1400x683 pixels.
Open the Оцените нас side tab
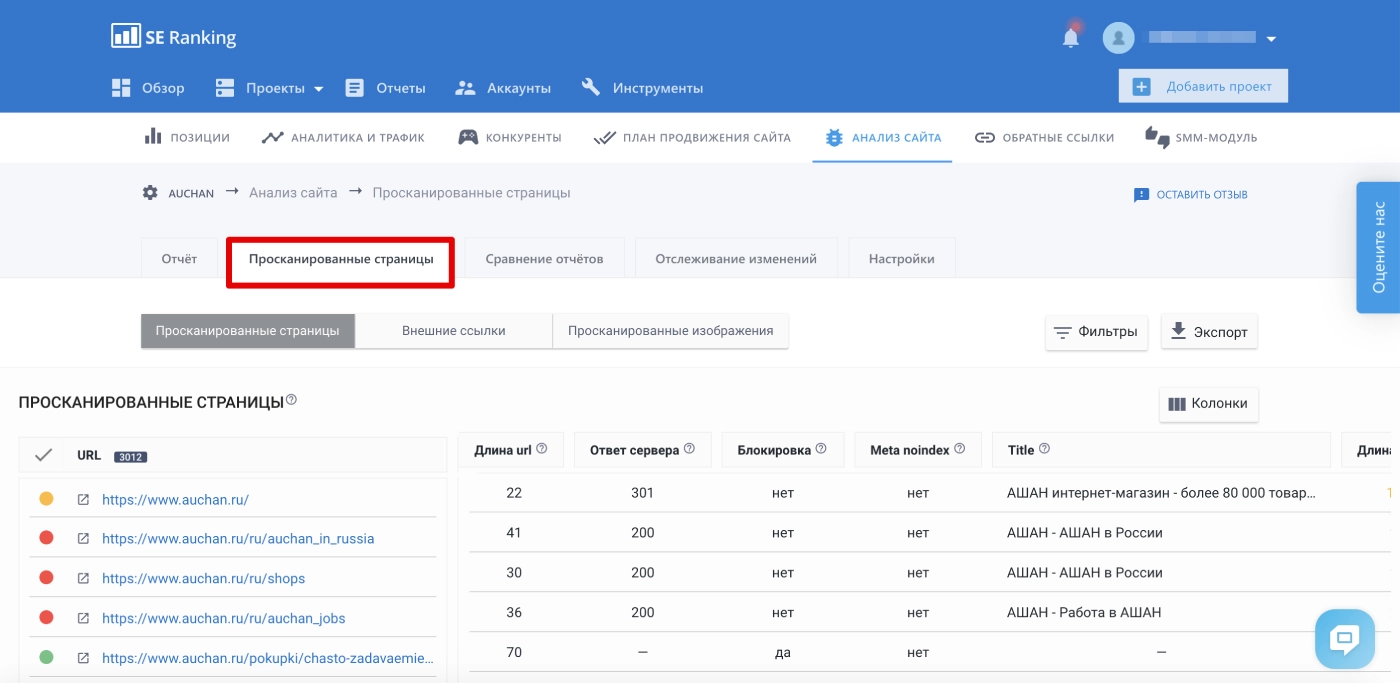coord(1378,247)
